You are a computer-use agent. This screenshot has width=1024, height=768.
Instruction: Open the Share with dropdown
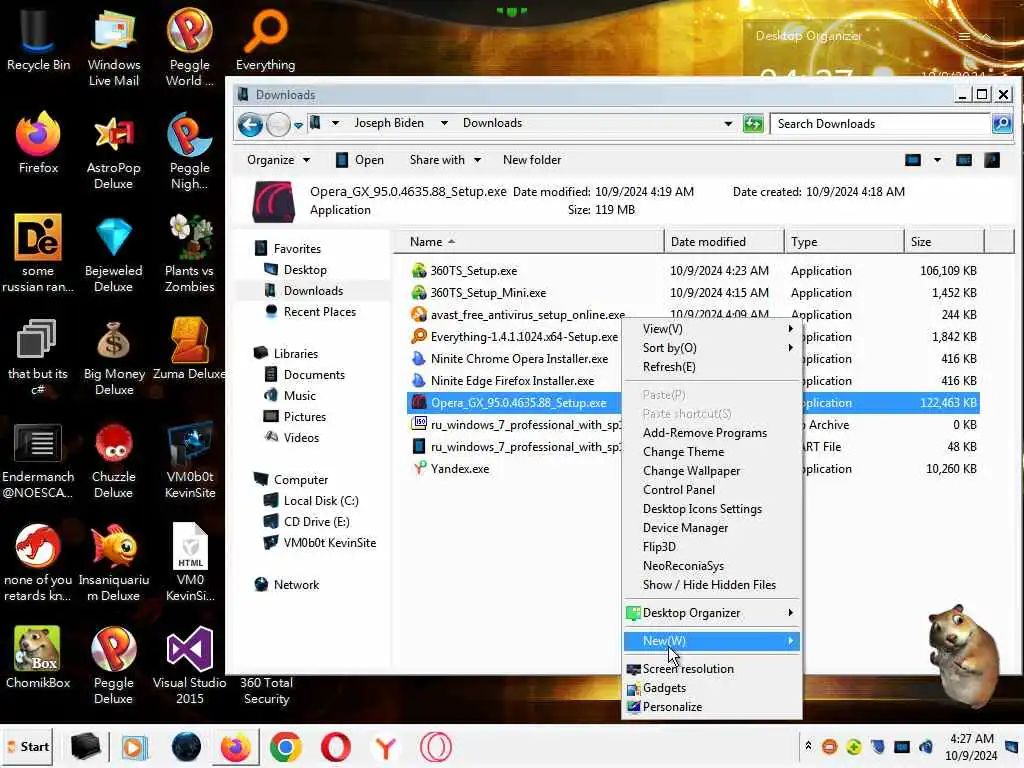tap(445, 160)
